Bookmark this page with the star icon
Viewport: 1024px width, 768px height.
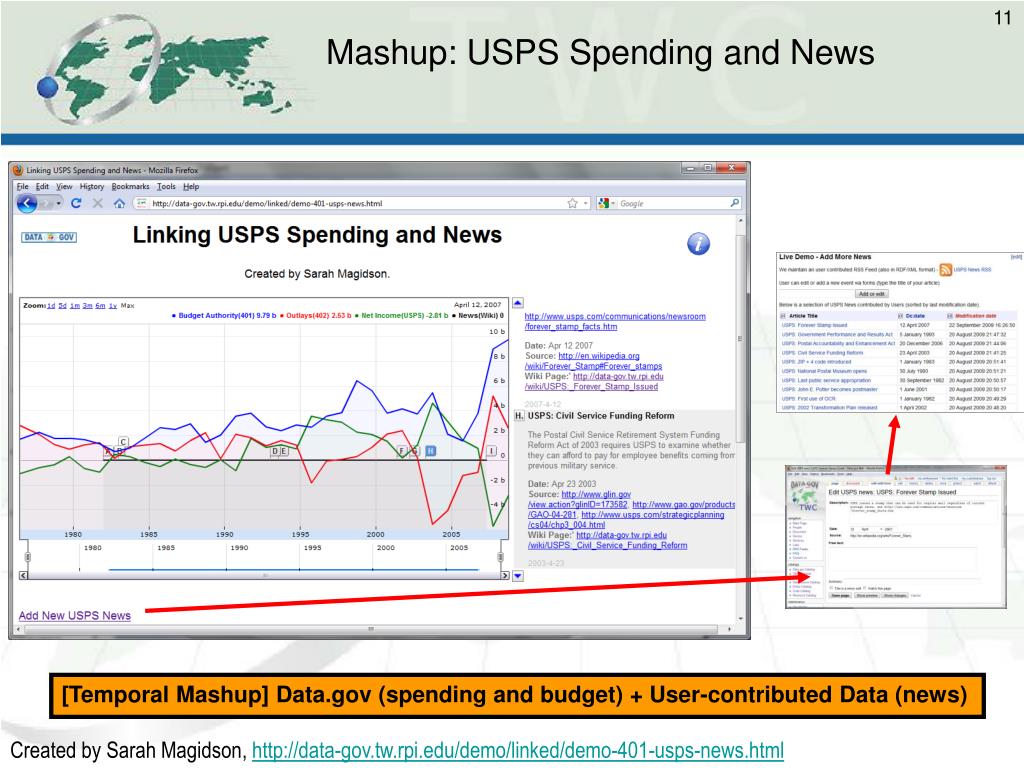[573, 203]
